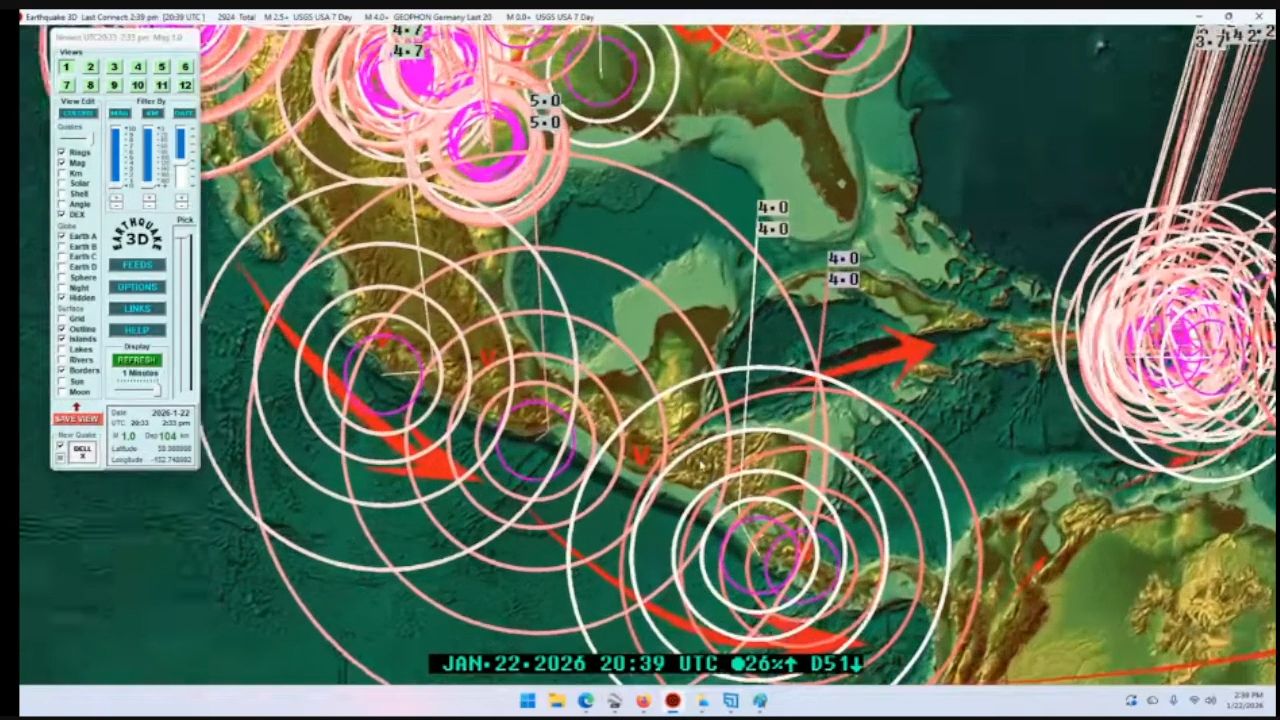Open Firefox from the taskbar
The image size is (1280, 720).
[x=643, y=701]
